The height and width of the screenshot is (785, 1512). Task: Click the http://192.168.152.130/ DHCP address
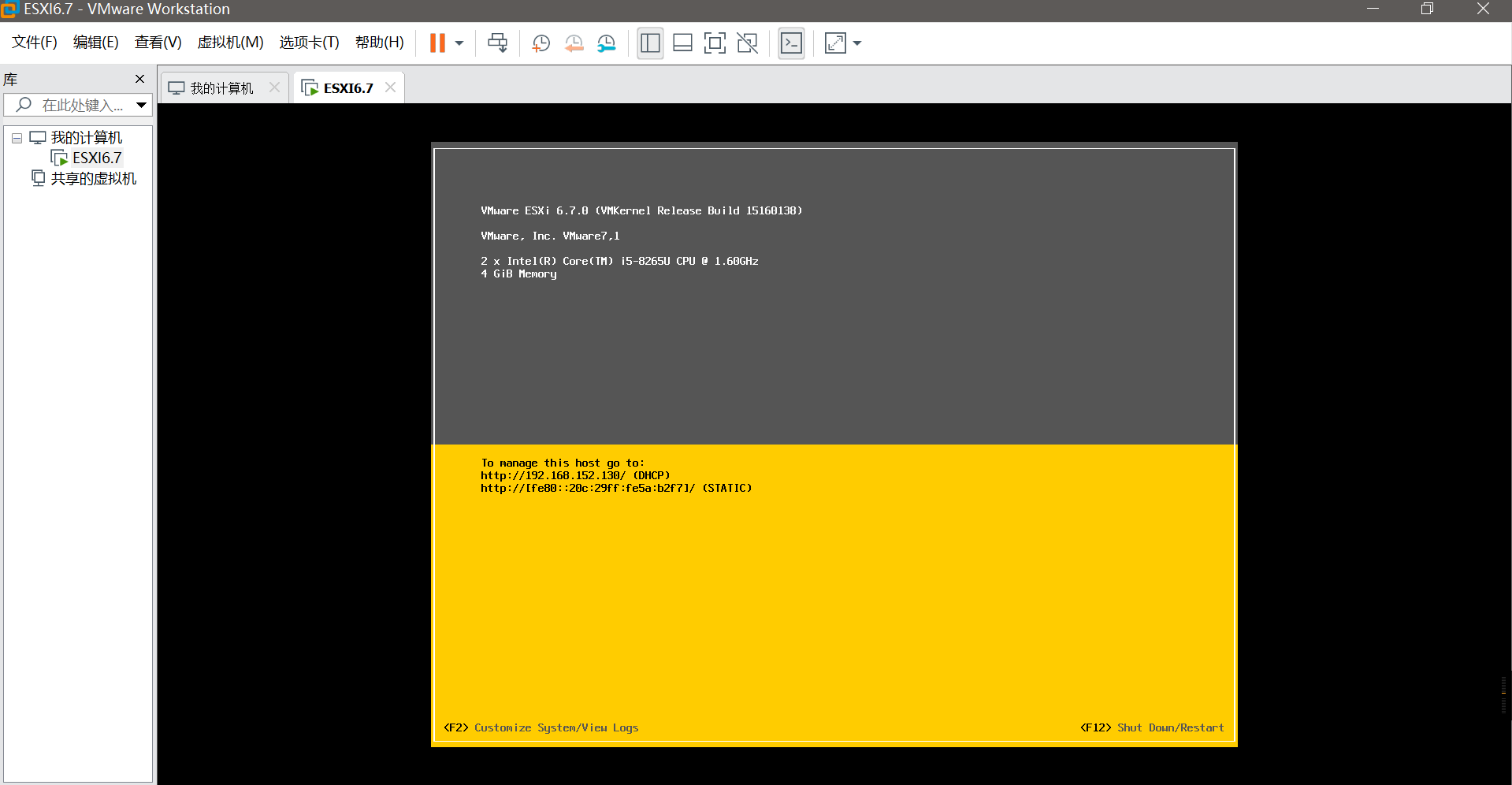tap(575, 475)
